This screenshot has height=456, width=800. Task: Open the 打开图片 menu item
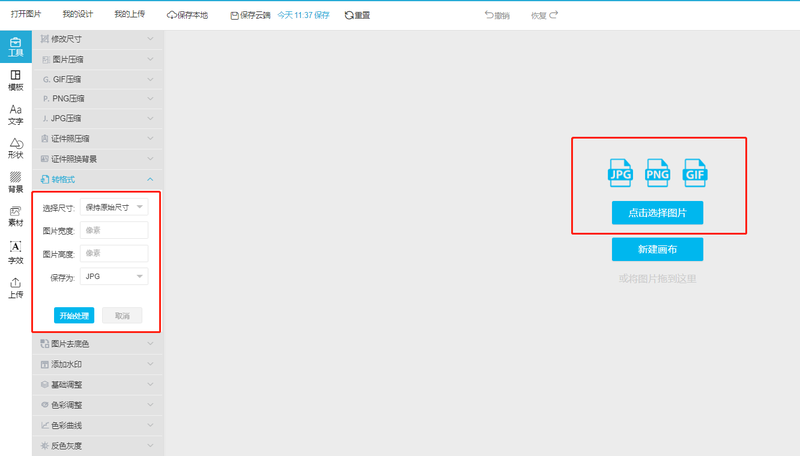26,14
